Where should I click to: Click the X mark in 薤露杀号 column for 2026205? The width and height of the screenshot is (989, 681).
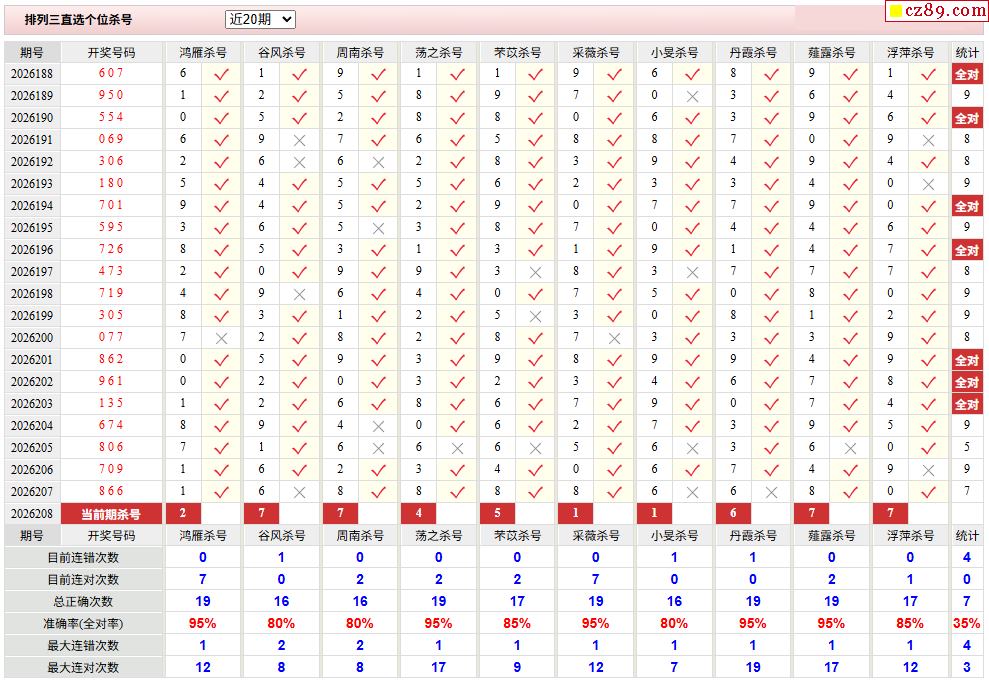850,448
